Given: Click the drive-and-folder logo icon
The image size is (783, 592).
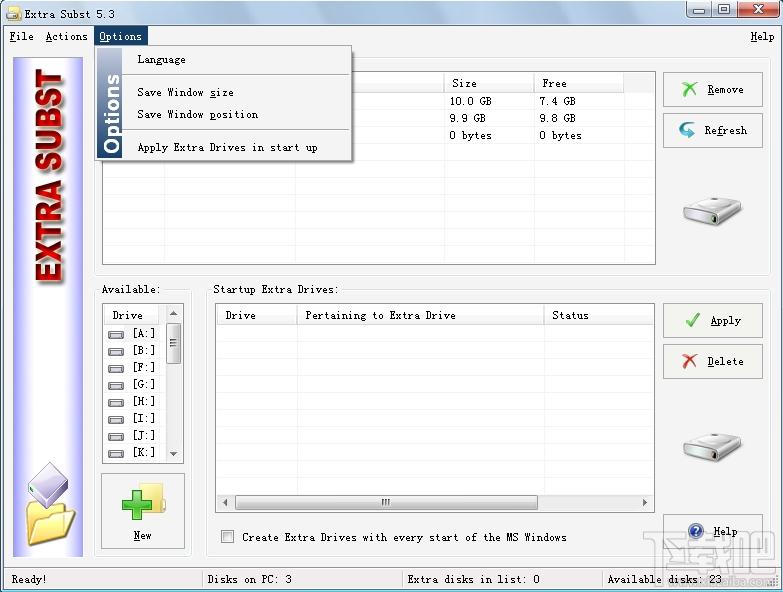Looking at the screenshot, I should (x=48, y=503).
